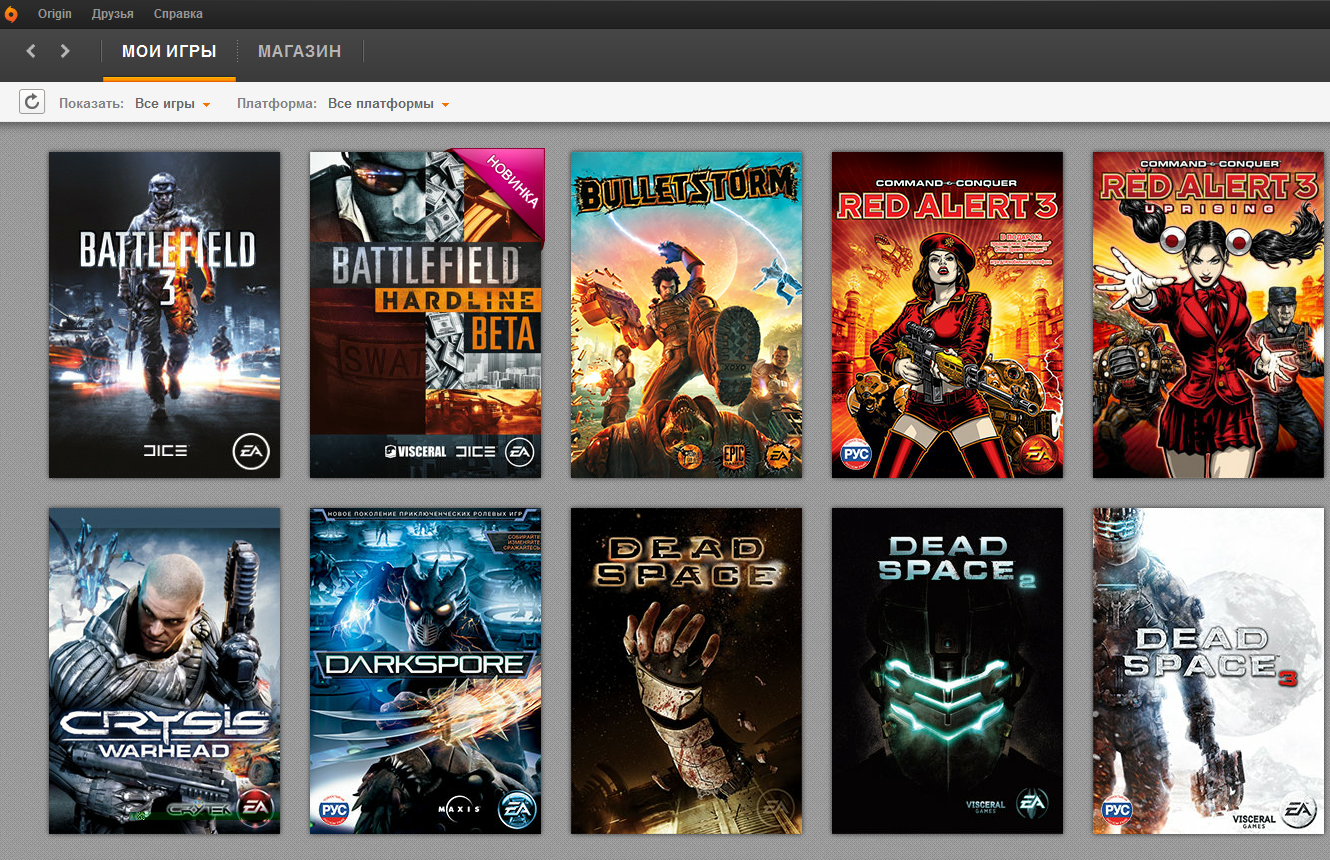This screenshot has width=1330, height=860.
Task: Switch to the МАГАЗИН tab
Action: [299, 52]
